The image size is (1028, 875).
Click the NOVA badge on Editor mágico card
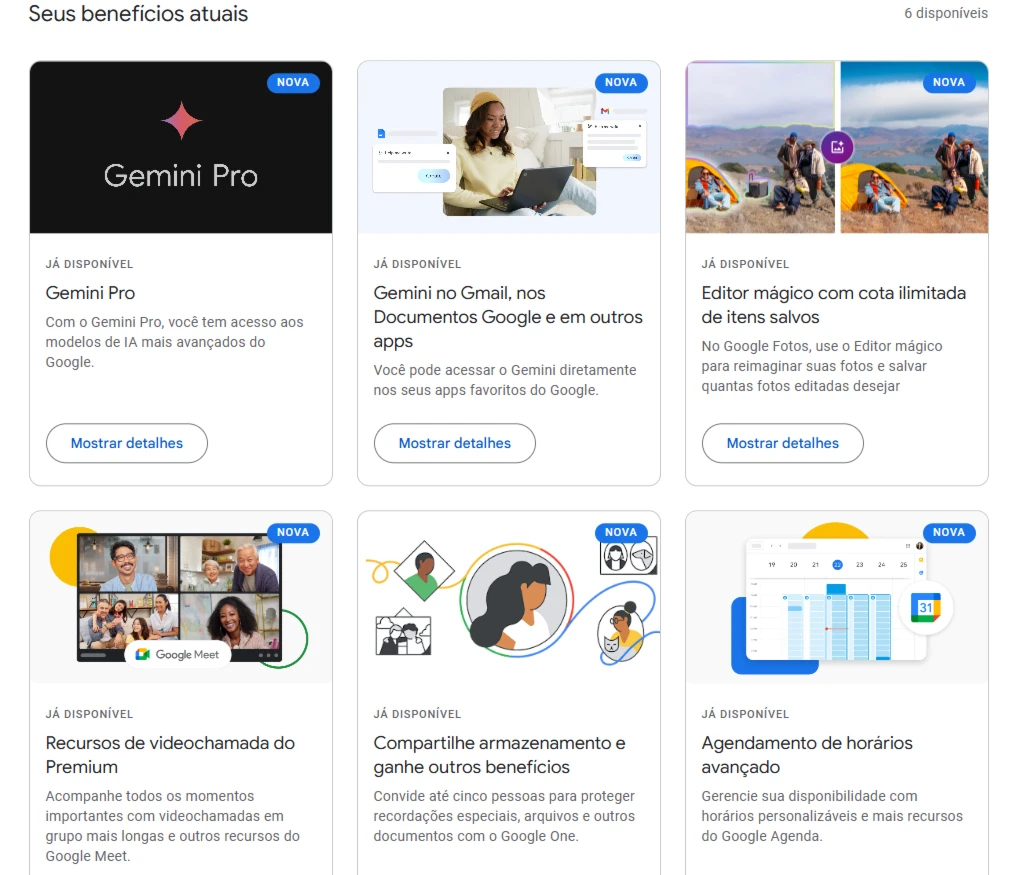[949, 83]
